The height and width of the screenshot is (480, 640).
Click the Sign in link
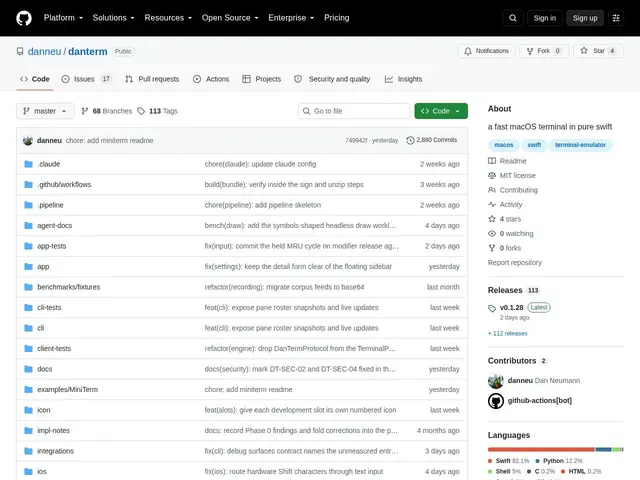(544, 18)
